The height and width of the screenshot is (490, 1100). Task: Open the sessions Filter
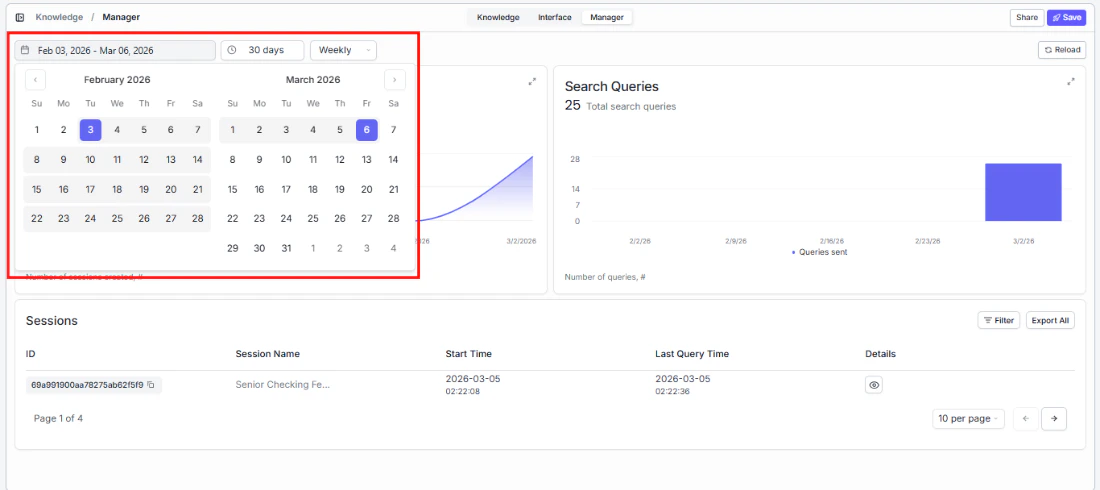(998, 320)
